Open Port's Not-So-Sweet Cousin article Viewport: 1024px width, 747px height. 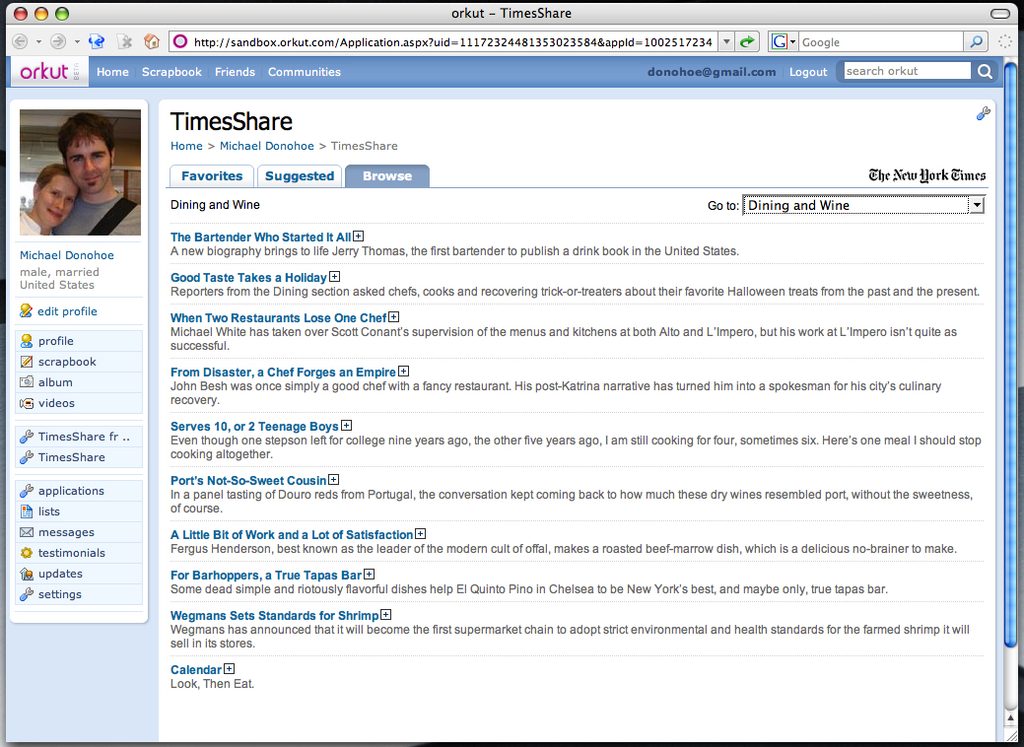248,481
